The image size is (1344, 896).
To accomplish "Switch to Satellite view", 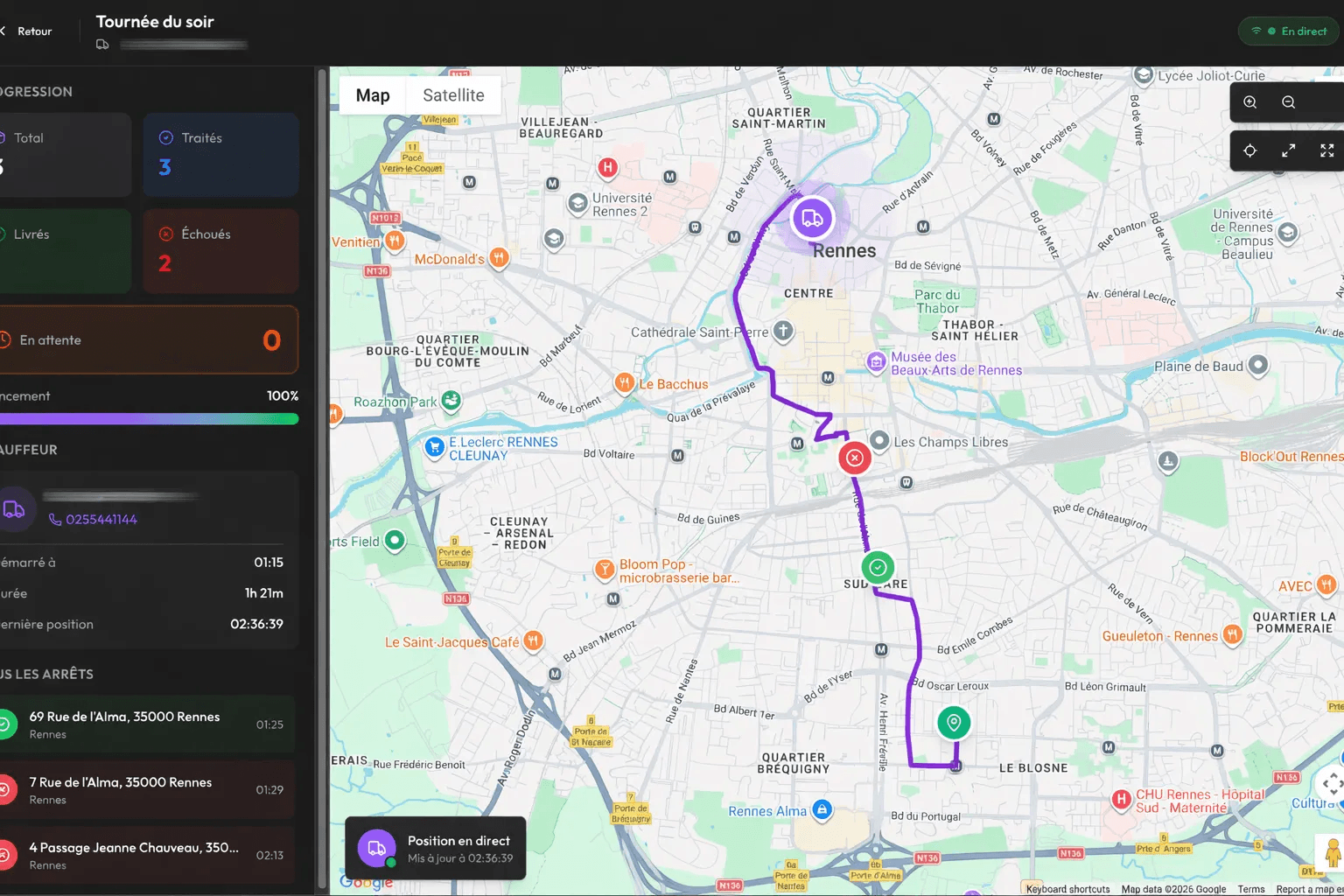I will [x=452, y=94].
